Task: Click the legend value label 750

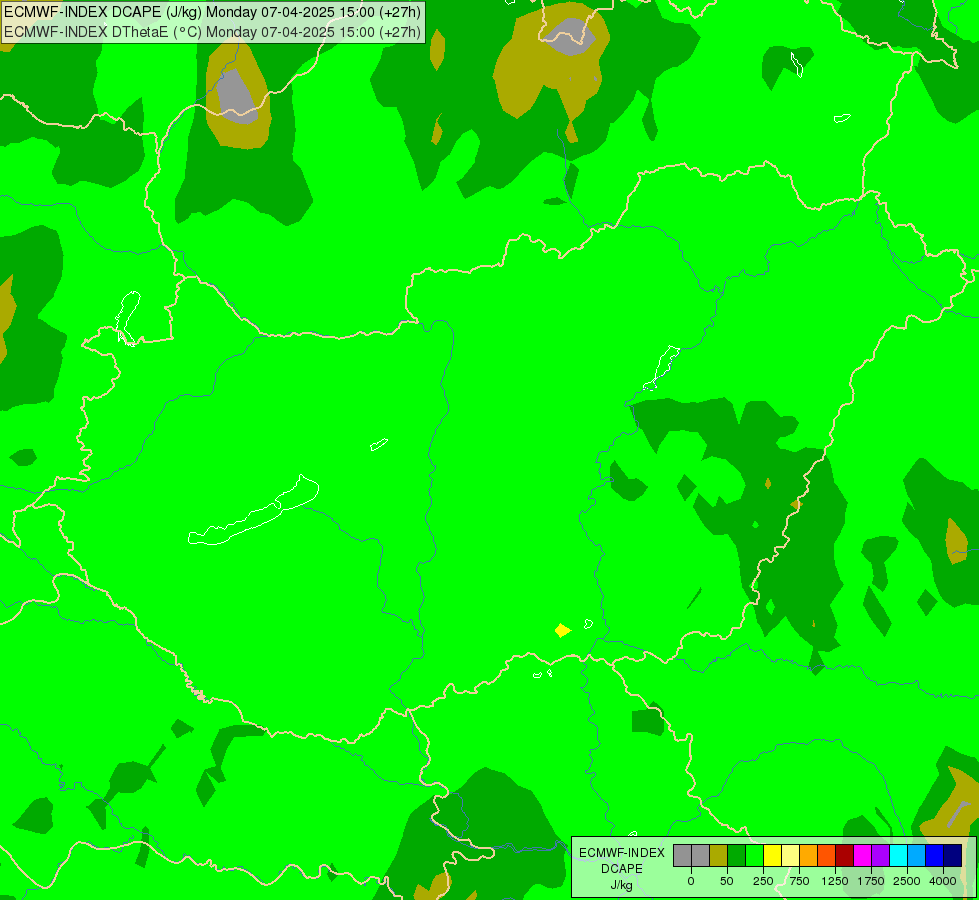Action: [x=799, y=881]
